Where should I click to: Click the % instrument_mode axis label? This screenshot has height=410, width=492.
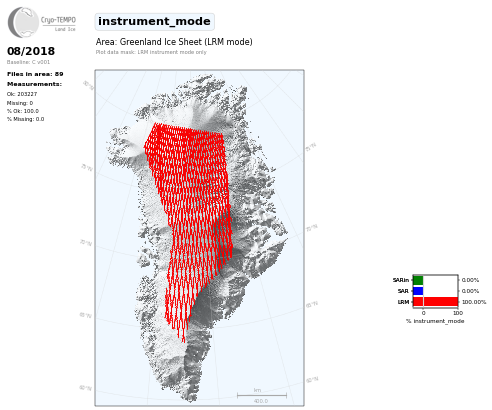[x=435, y=321]
